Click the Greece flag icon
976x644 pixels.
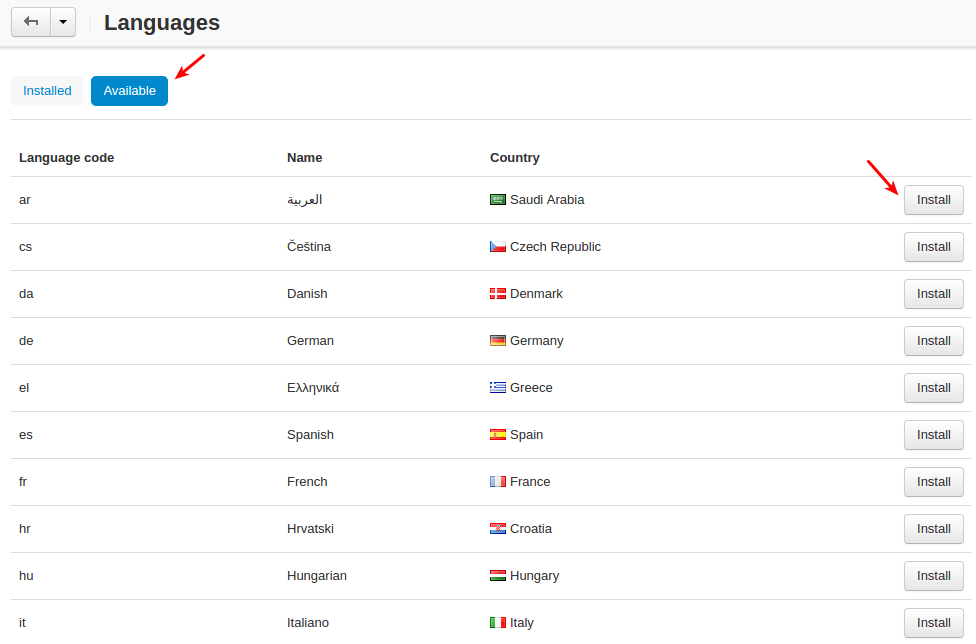coord(498,388)
